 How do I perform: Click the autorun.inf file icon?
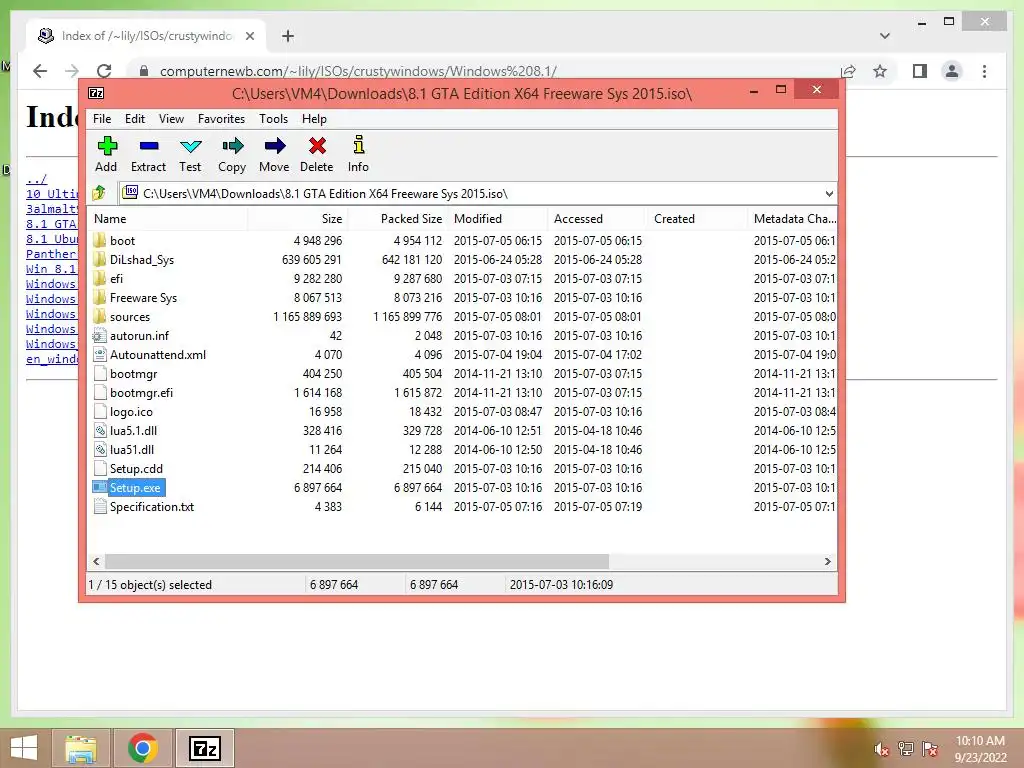click(x=99, y=336)
